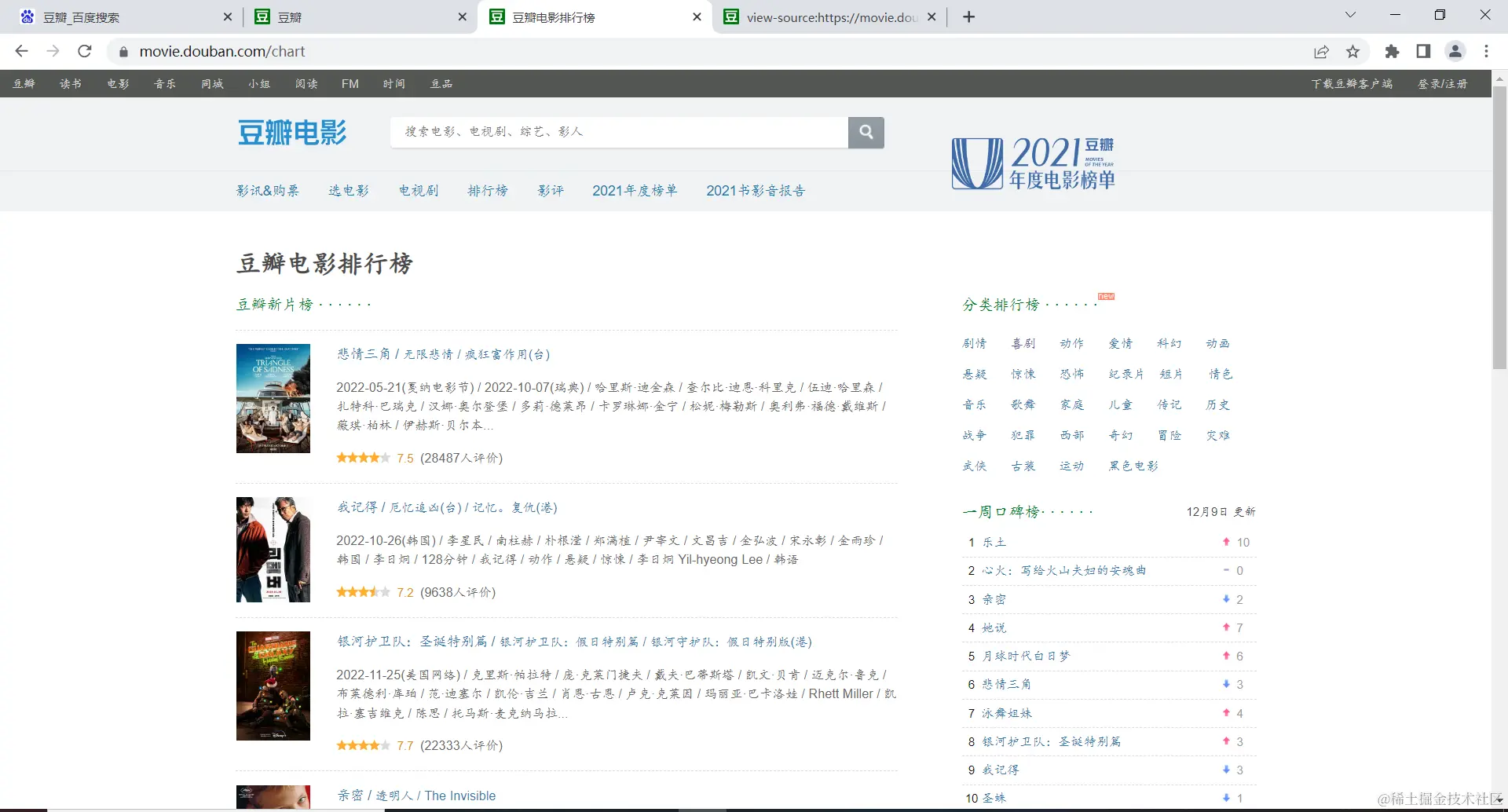
Task: Open the 我记得 / 厄忆追凶 title link
Action: [x=448, y=507]
